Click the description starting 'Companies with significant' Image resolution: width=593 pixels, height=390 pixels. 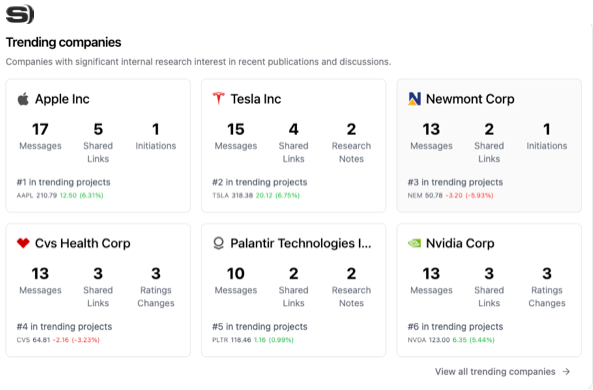click(199, 62)
